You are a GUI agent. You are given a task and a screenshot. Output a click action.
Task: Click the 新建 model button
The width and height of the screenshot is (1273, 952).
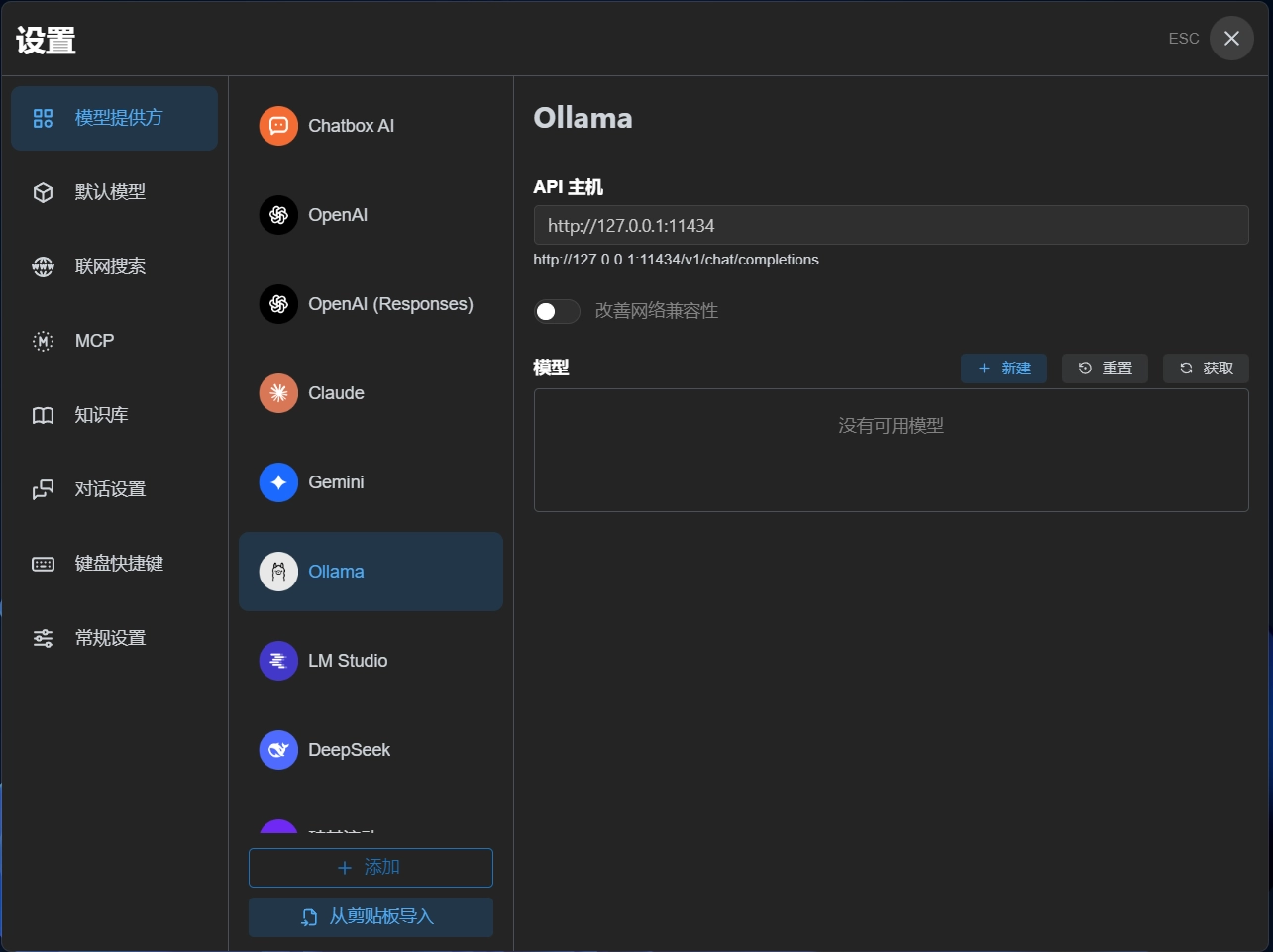[x=1004, y=369]
